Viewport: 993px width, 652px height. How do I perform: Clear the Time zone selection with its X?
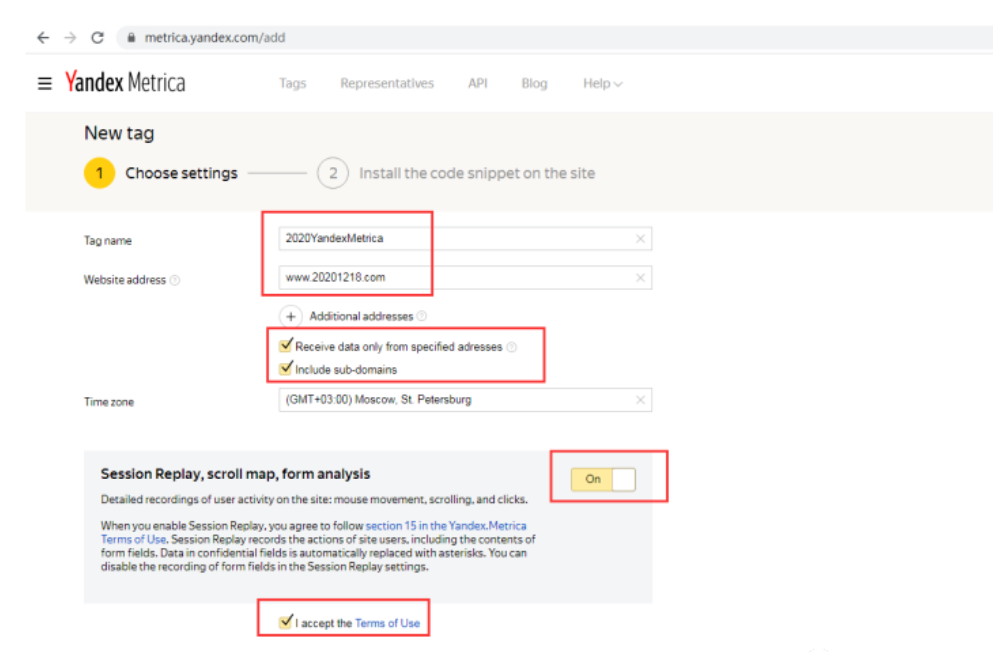point(640,400)
